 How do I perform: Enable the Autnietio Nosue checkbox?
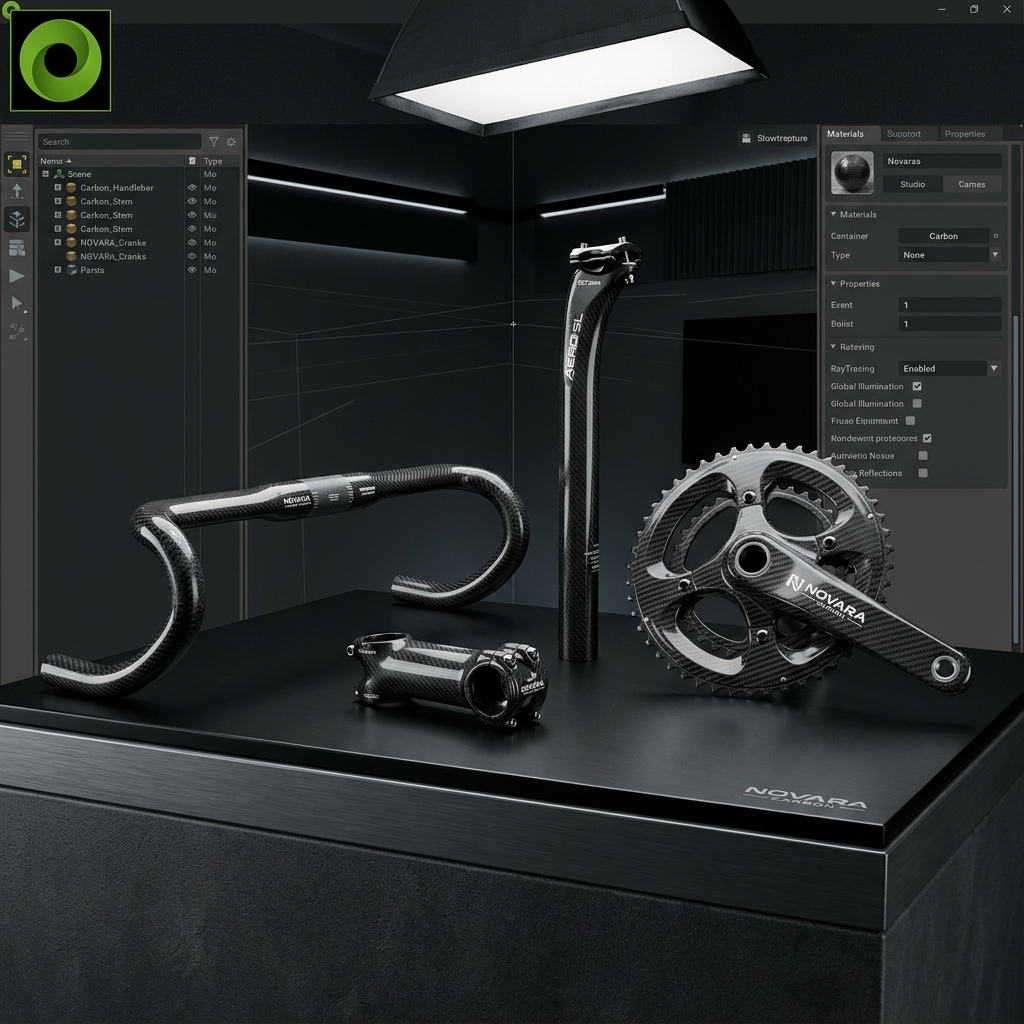tap(923, 455)
